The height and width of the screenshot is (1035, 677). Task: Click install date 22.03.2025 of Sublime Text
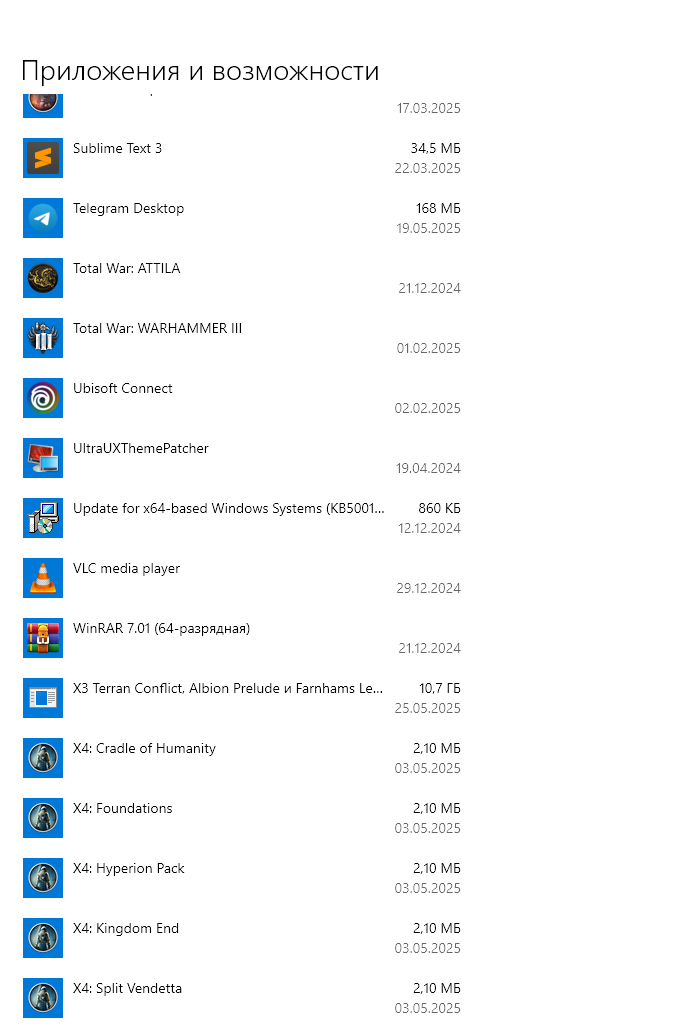428,168
